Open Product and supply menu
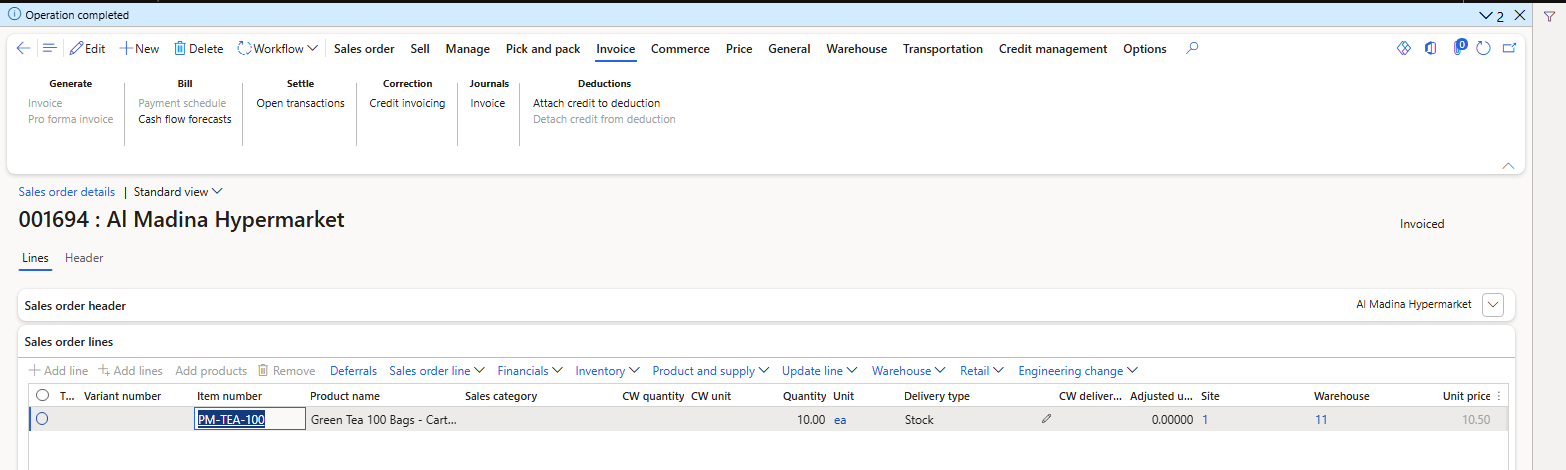 pyautogui.click(x=711, y=371)
